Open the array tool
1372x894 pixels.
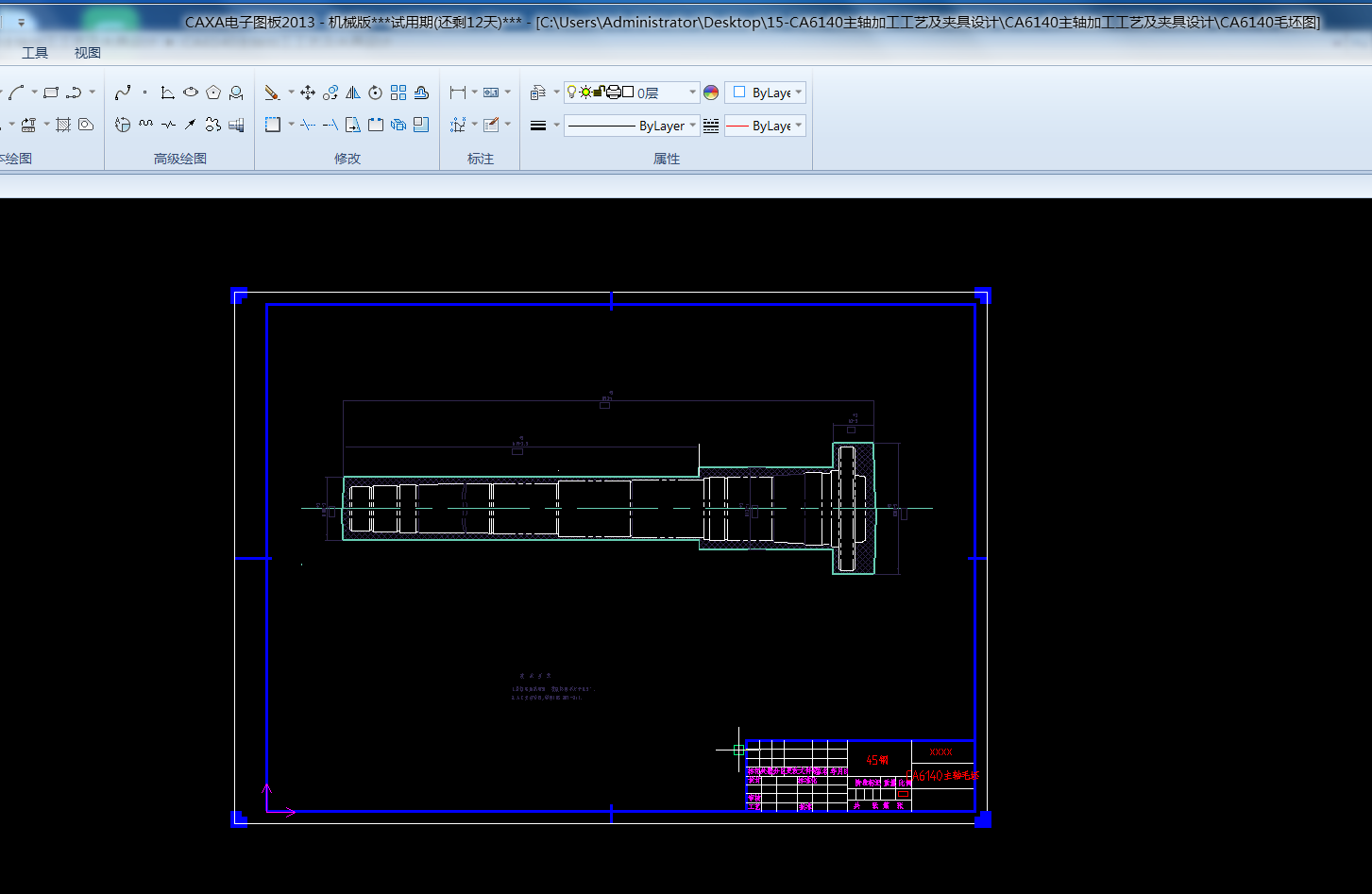398,93
